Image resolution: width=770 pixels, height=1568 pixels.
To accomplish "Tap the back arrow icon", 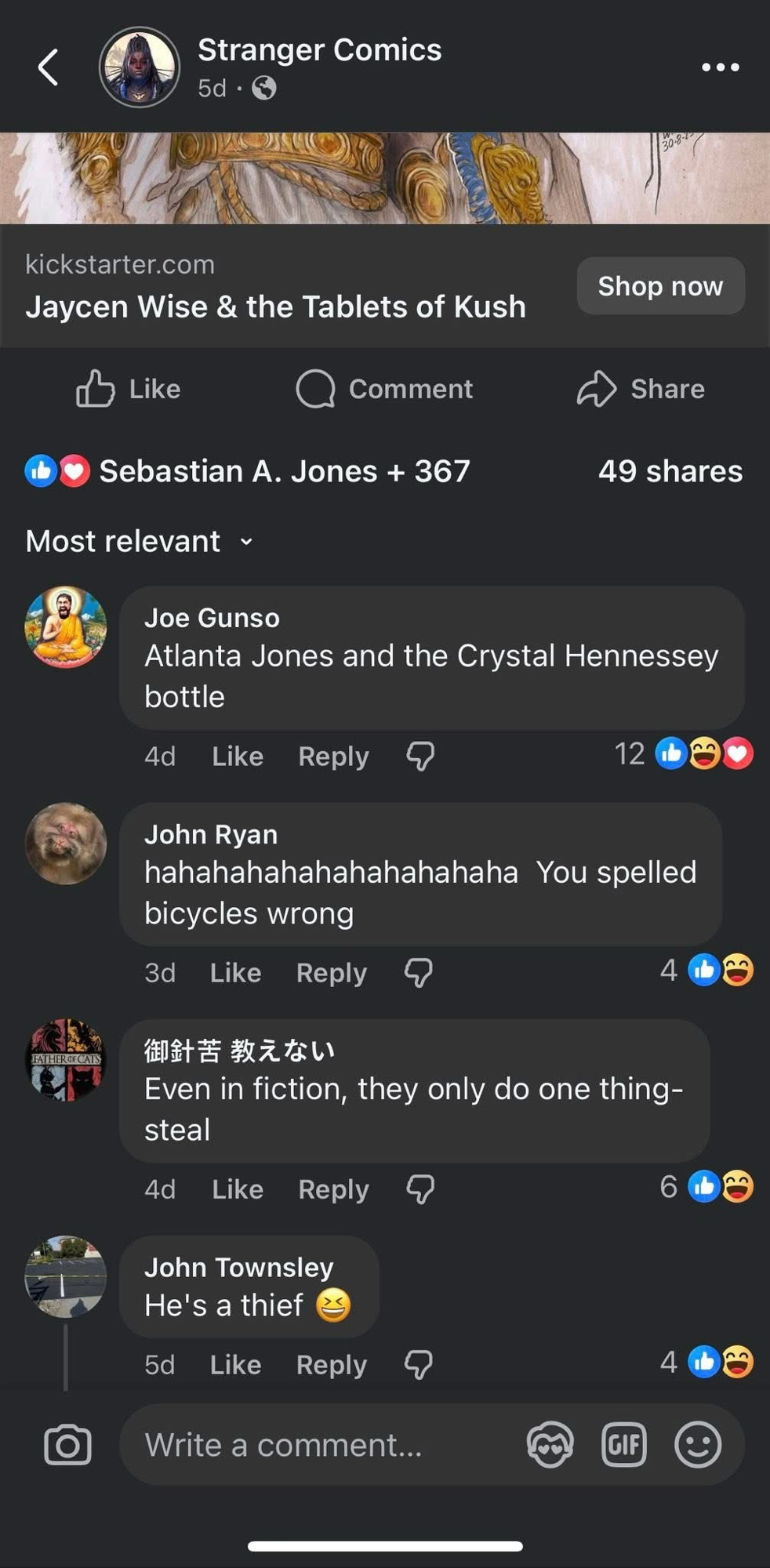I will [49, 67].
